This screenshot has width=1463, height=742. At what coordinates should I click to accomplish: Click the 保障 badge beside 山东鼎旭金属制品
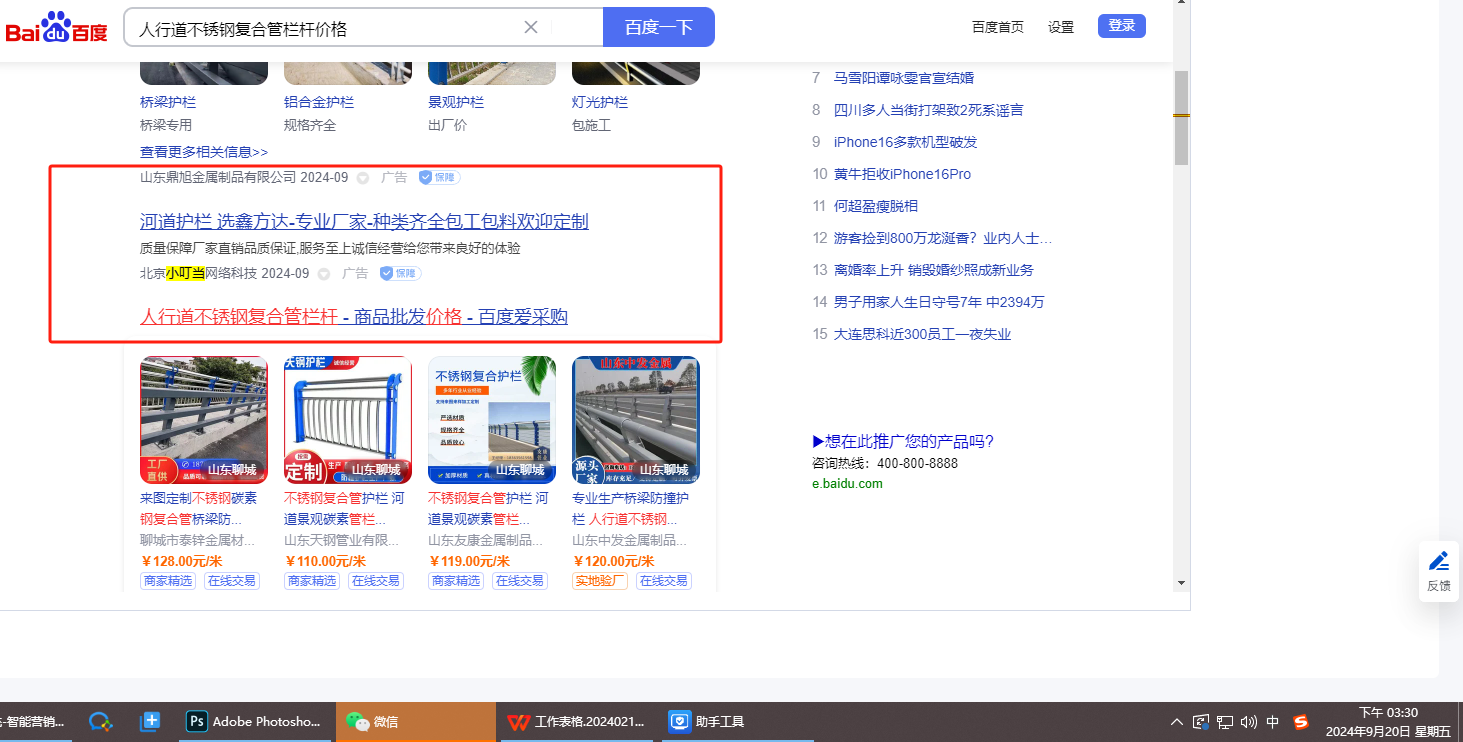(x=439, y=177)
